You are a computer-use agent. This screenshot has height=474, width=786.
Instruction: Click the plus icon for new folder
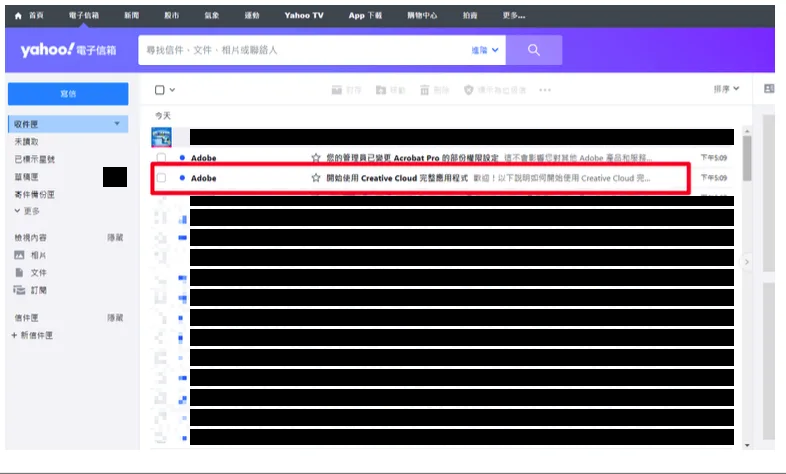tap(14, 335)
